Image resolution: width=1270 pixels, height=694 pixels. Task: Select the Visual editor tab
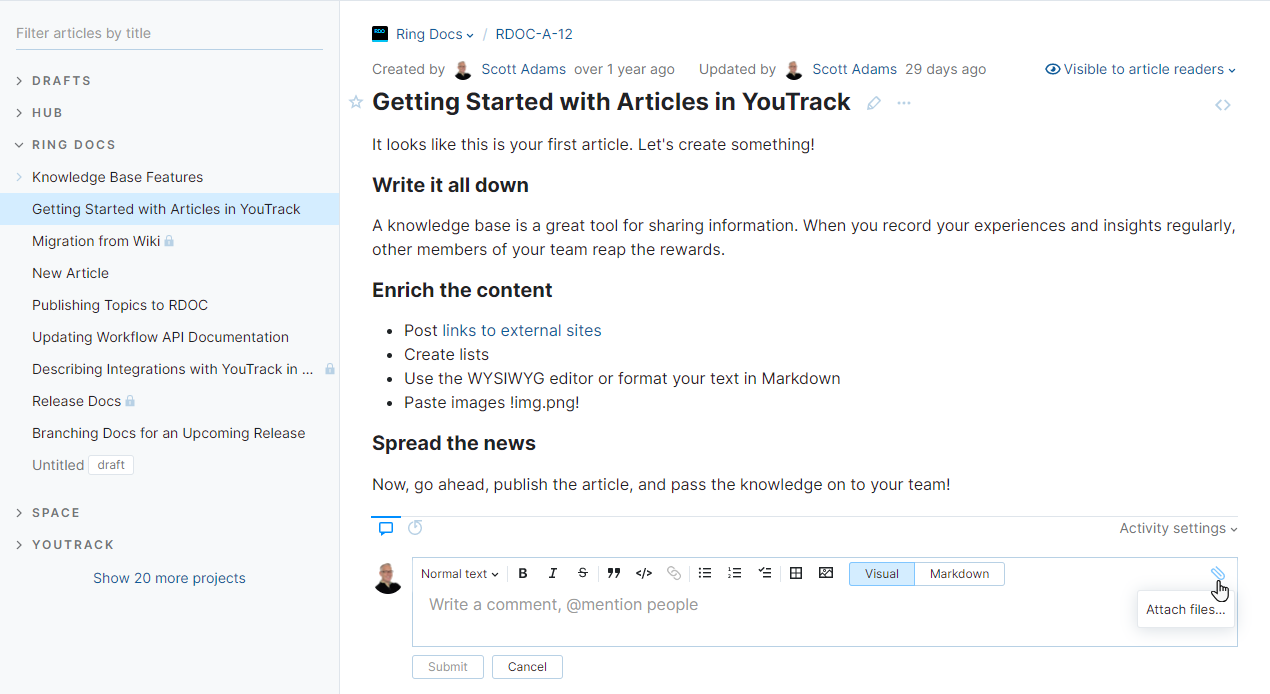coord(881,573)
